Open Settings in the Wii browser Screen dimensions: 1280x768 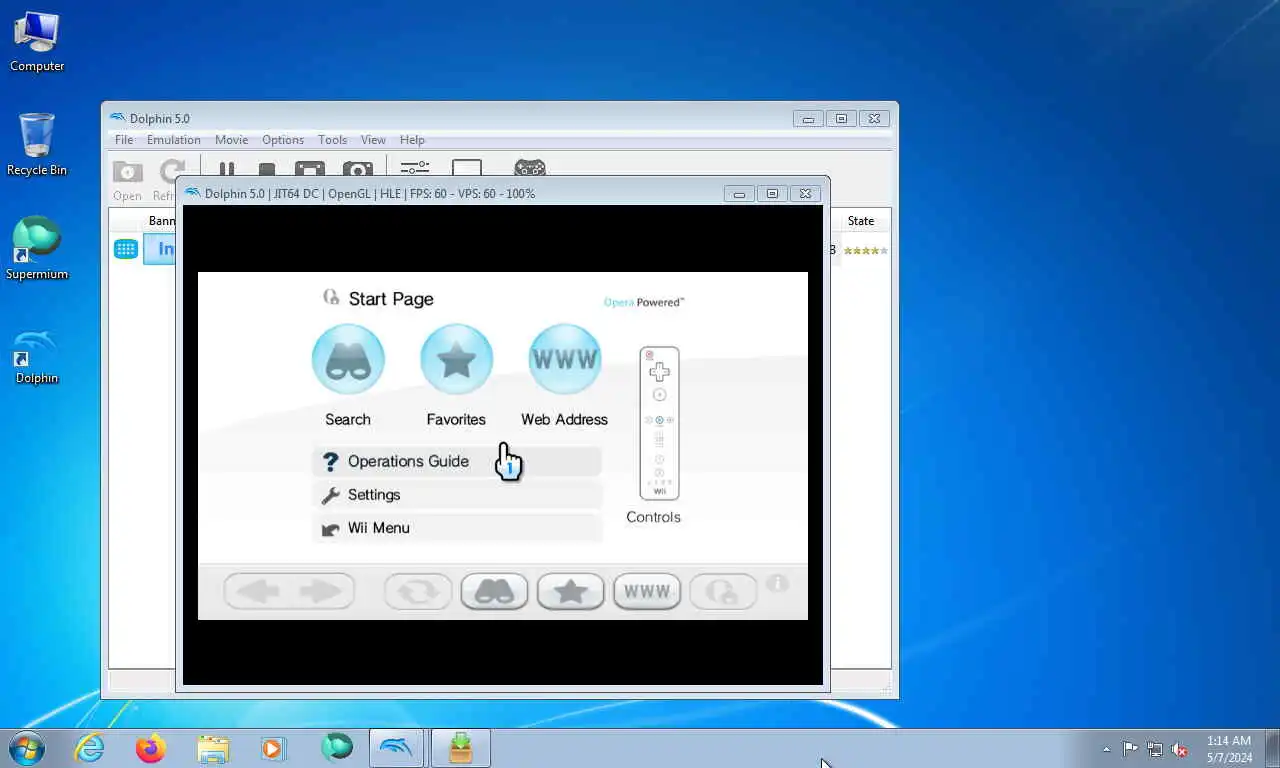[457, 495]
